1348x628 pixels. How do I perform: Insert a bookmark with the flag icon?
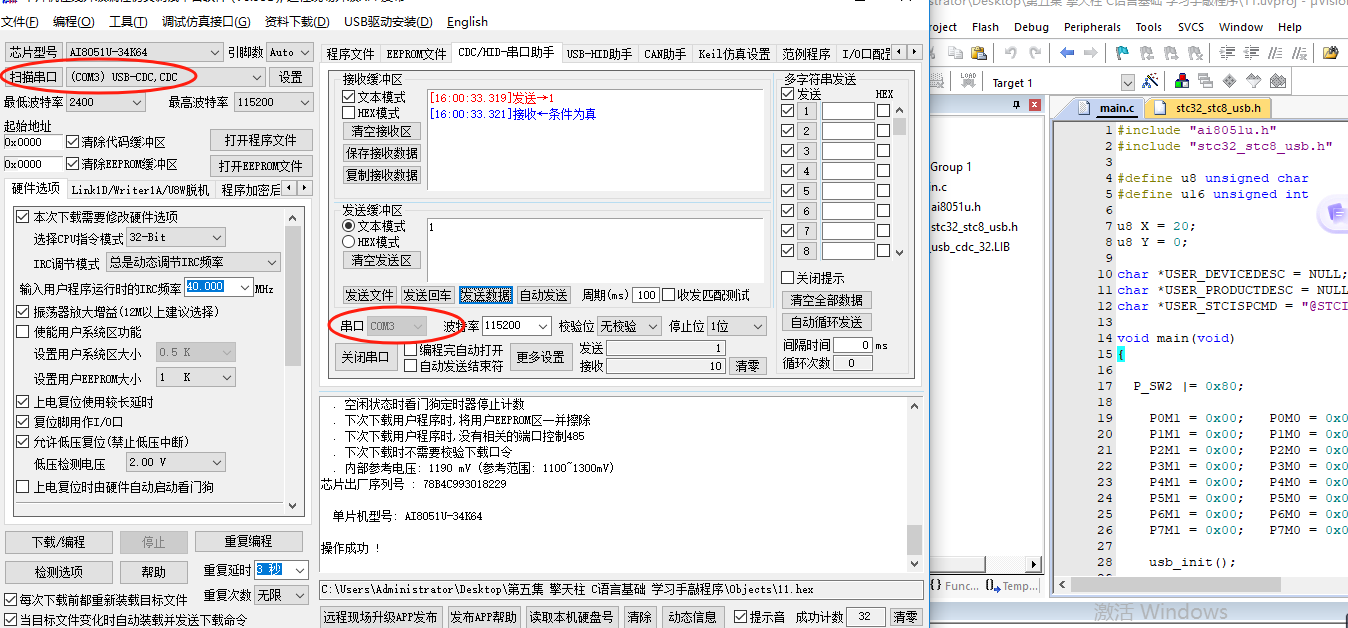click(x=1123, y=52)
